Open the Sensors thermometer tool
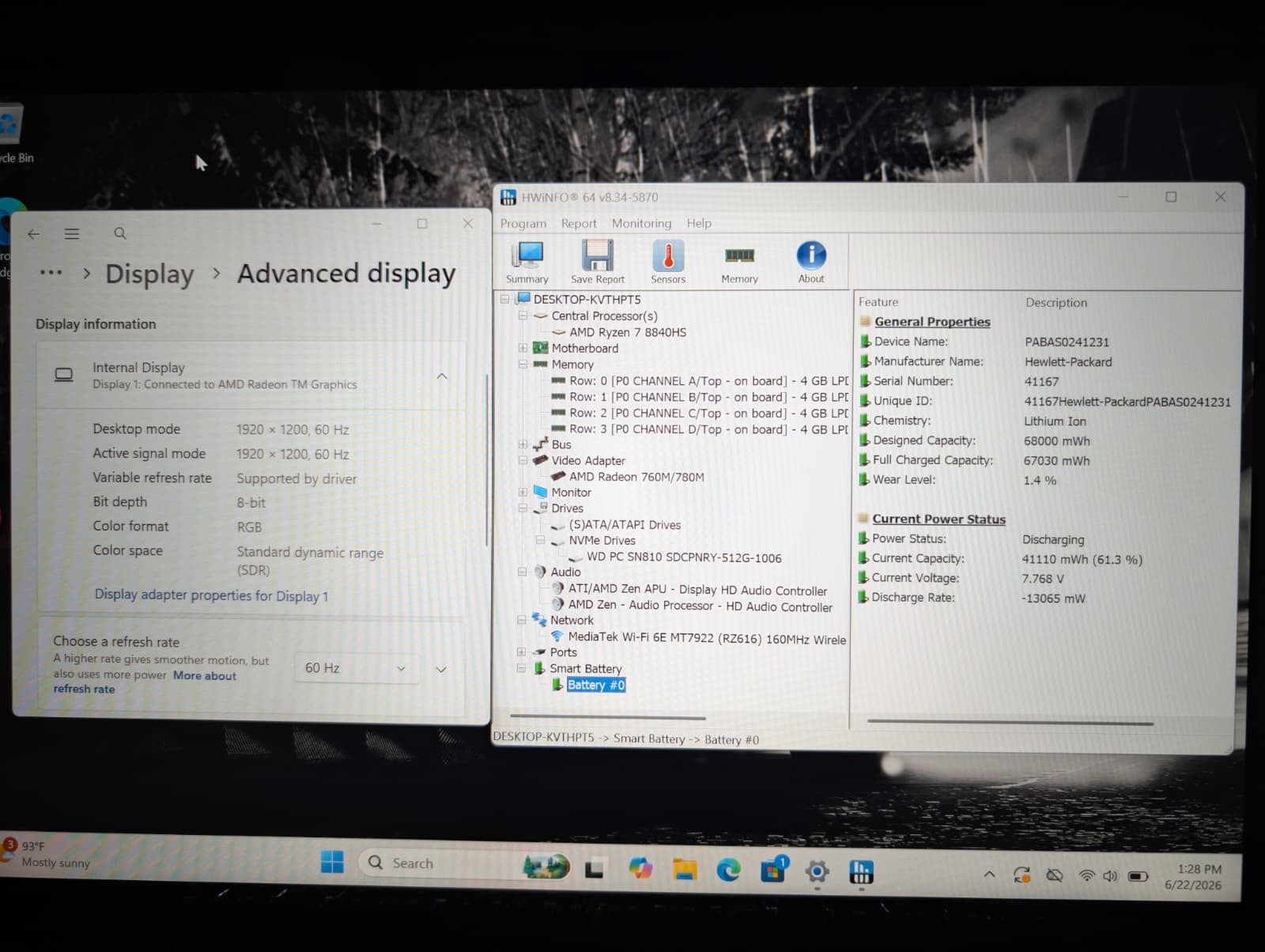The image size is (1265, 952). click(668, 262)
